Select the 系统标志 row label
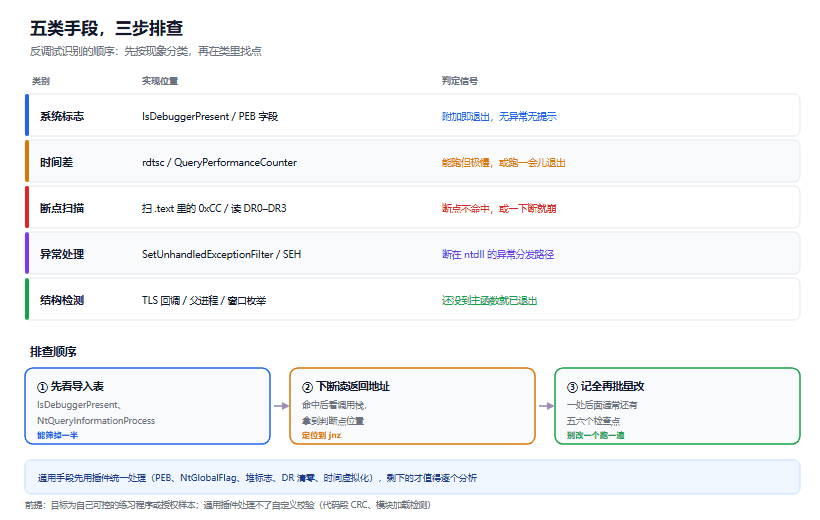 pos(62,117)
